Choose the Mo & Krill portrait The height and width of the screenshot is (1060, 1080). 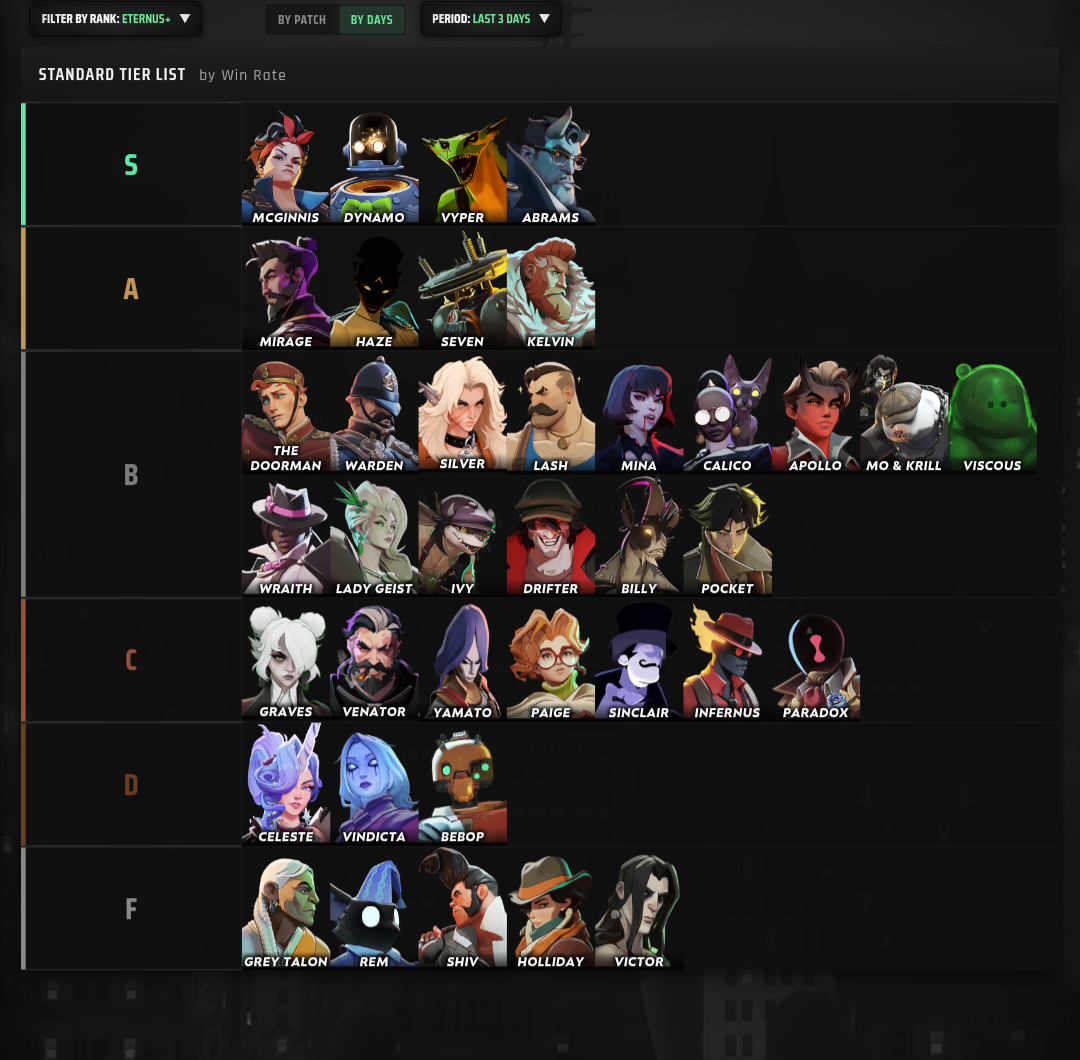(904, 413)
